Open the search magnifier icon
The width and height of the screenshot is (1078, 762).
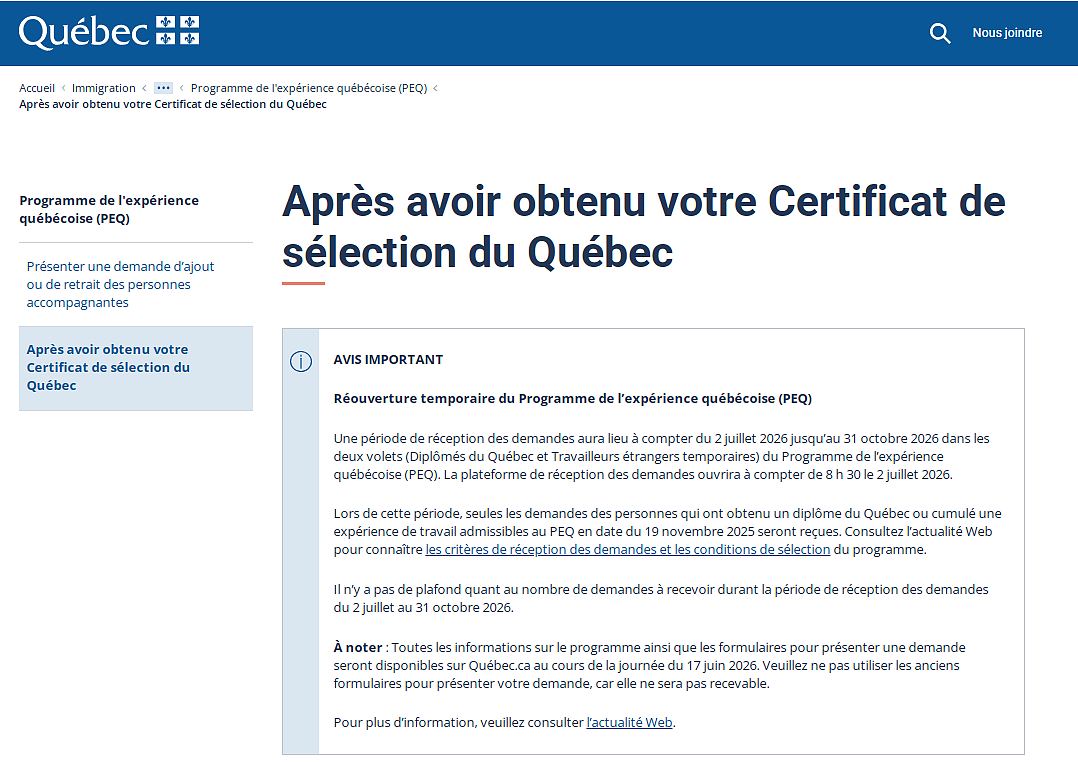click(940, 33)
